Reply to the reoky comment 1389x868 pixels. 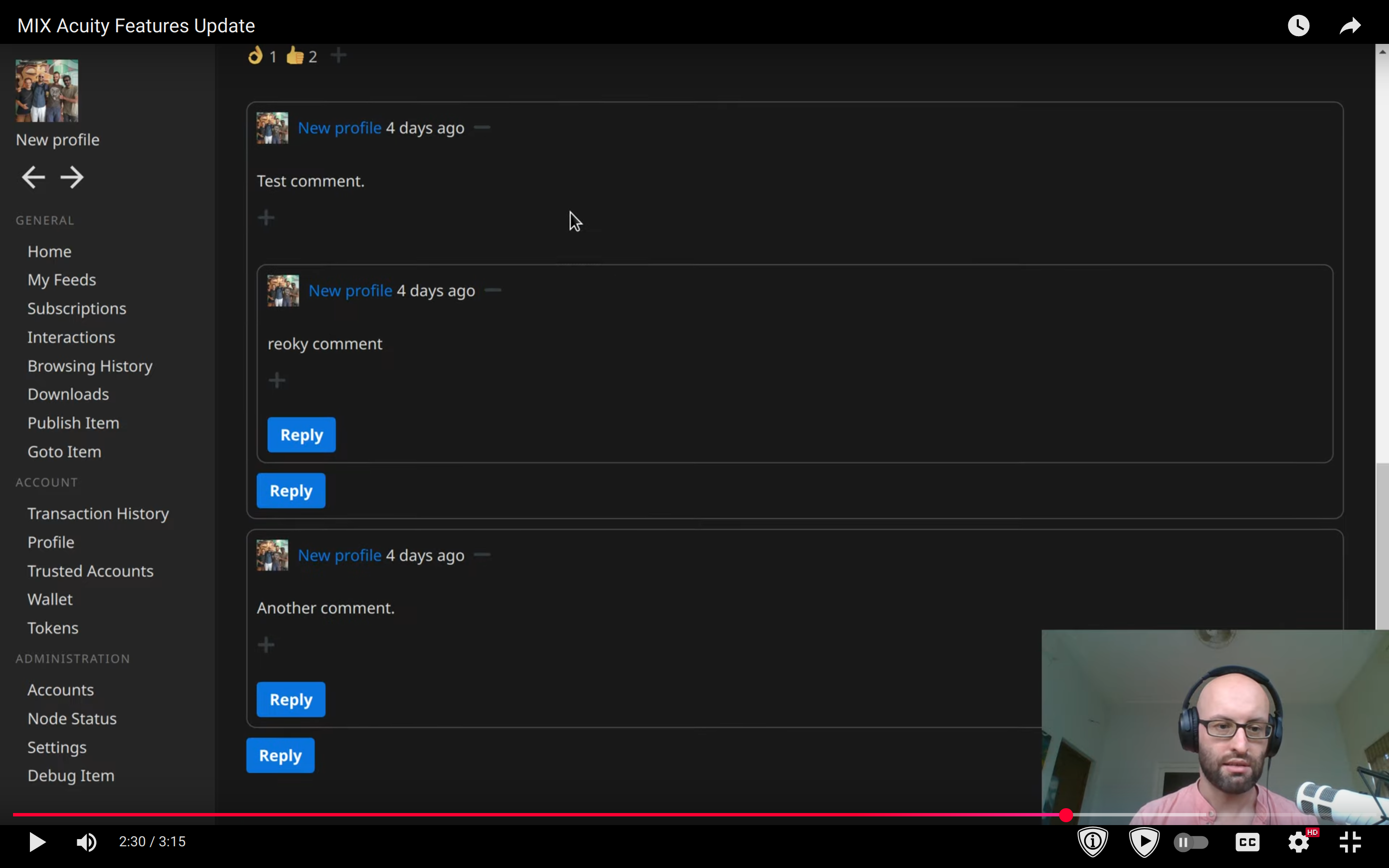pyautogui.click(x=301, y=434)
